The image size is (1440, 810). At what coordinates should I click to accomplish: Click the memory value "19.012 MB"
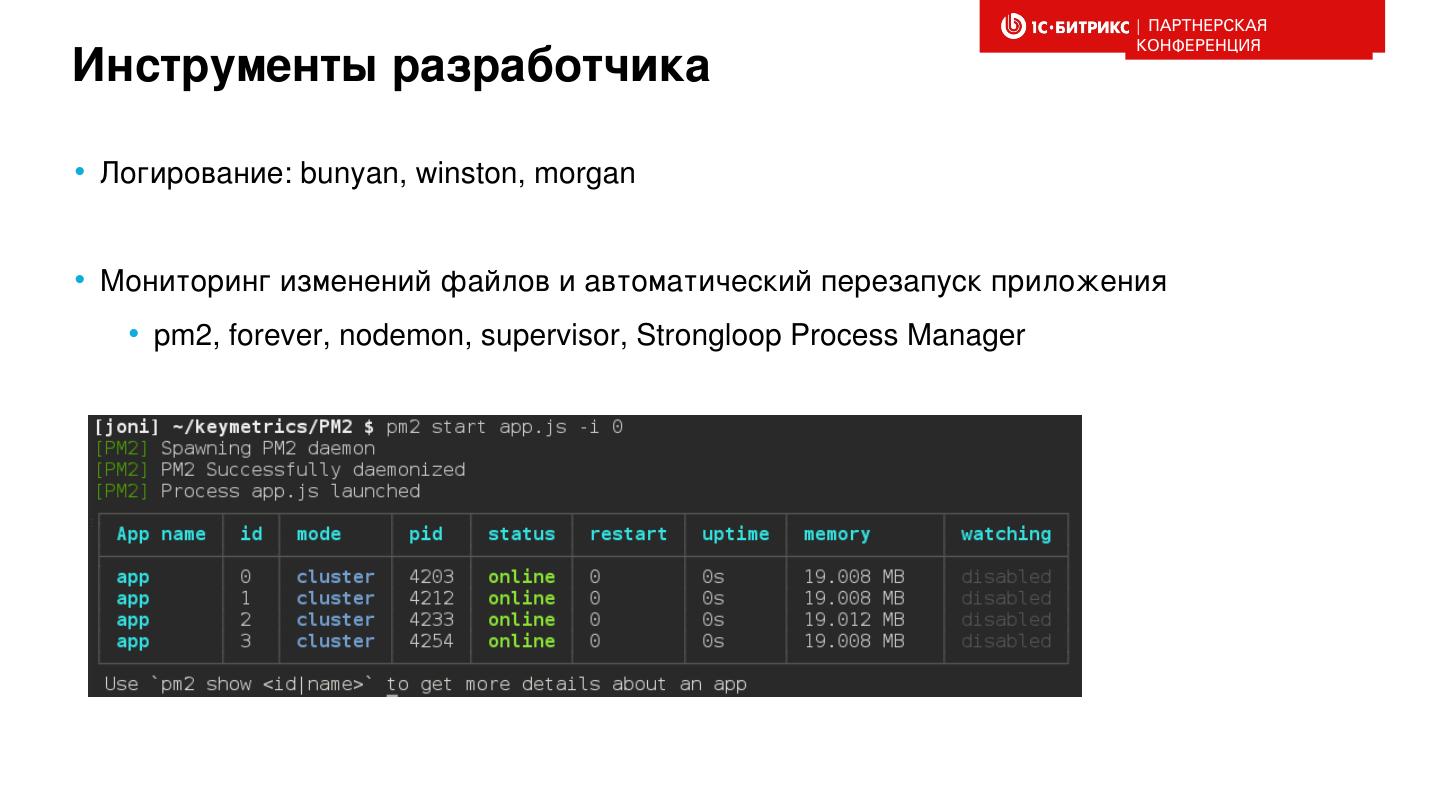[x=854, y=620]
